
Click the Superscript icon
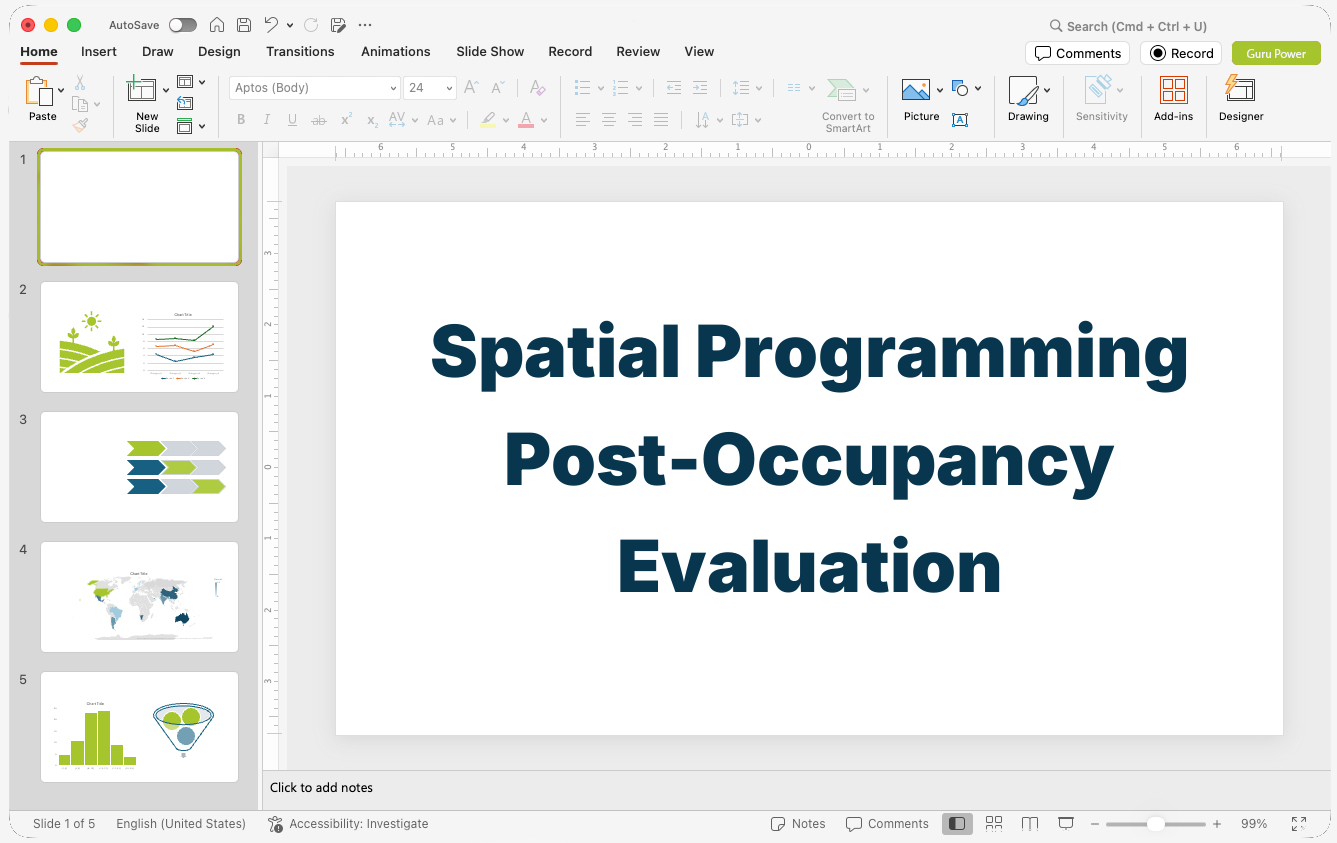click(x=346, y=120)
